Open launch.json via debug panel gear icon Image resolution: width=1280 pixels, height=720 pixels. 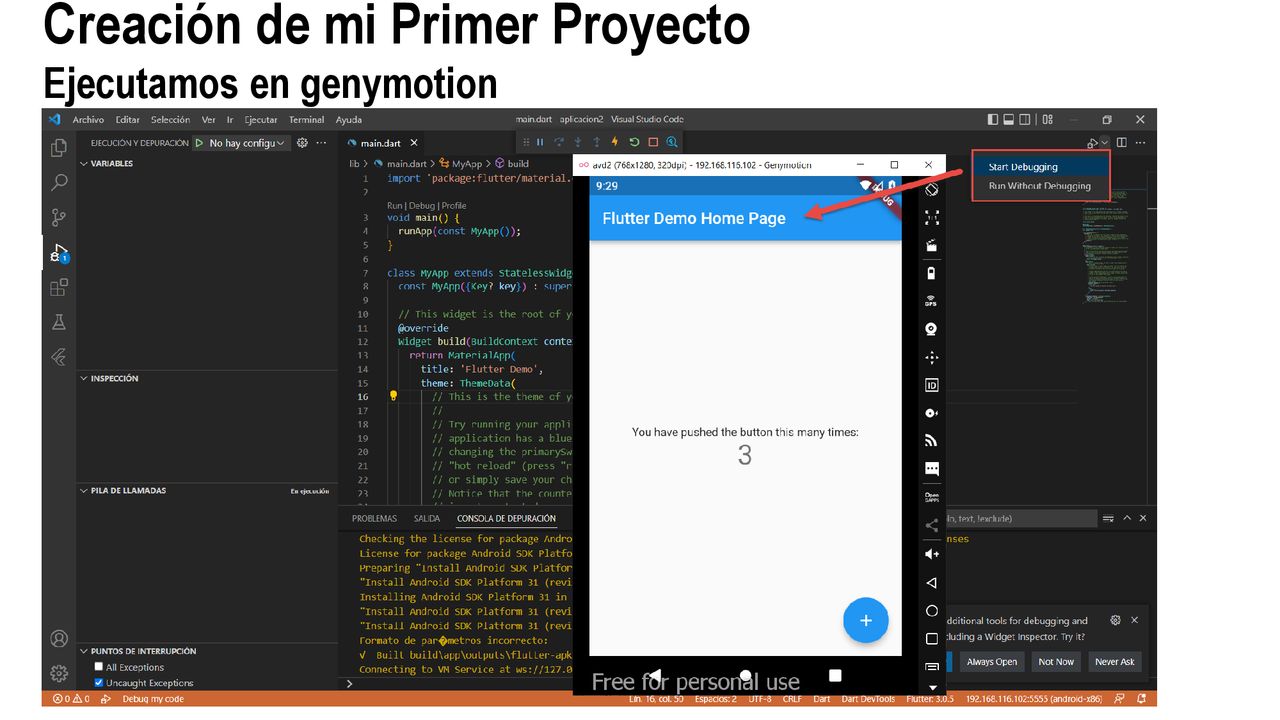(302, 143)
